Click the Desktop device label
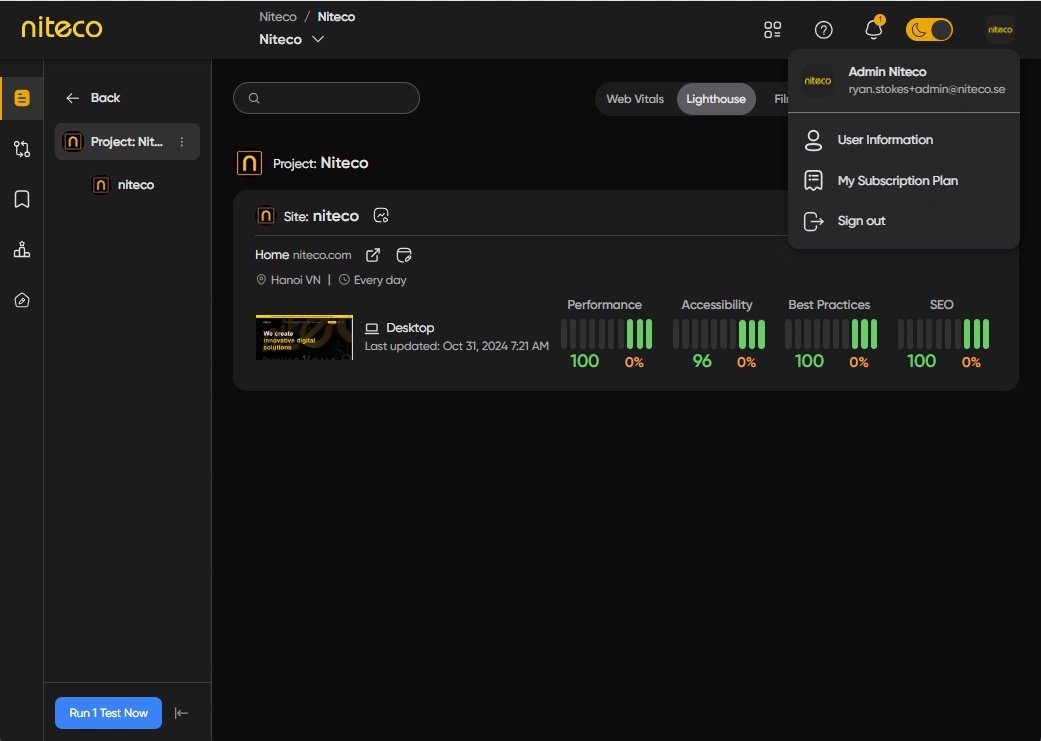The width and height of the screenshot is (1041, 741). pyautogui.click(x=400, y=328)
